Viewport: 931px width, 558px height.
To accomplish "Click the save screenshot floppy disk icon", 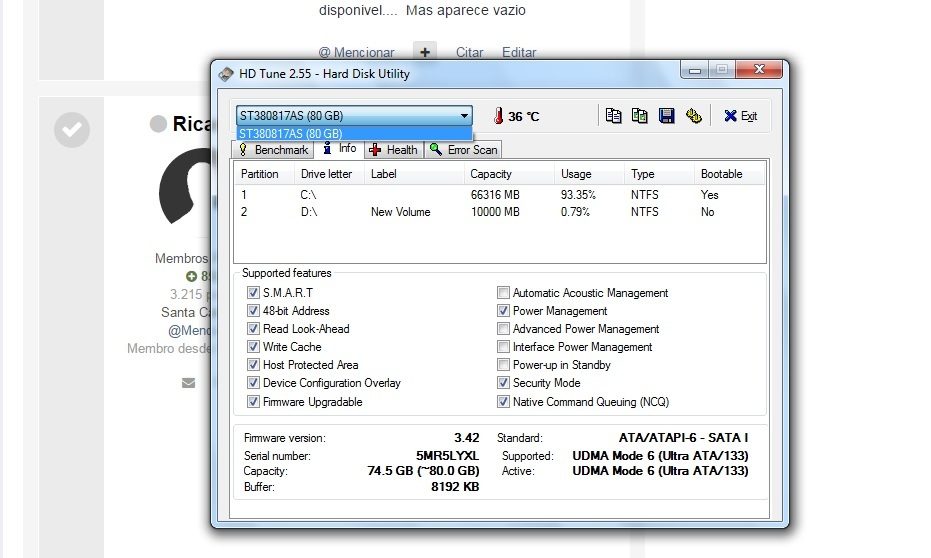I will click(x=666, y=116).
